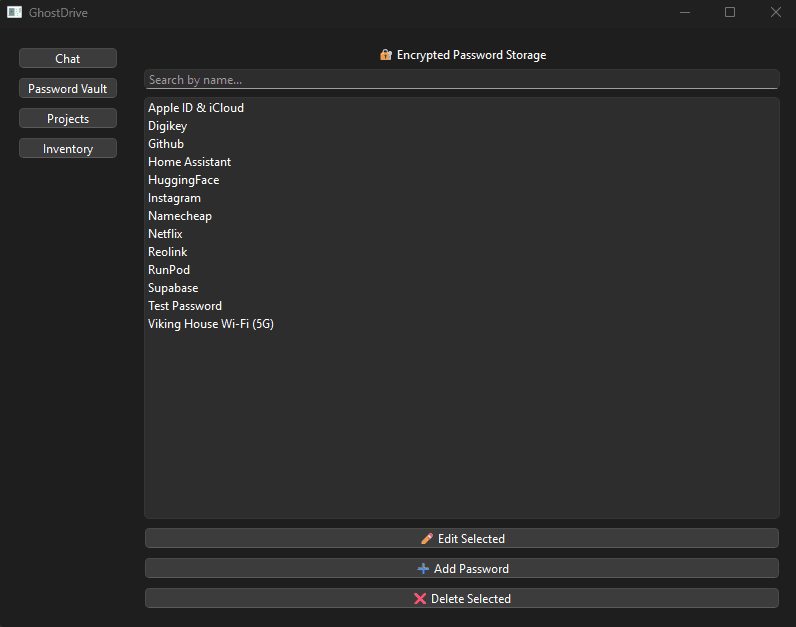Viewport: 796px width, 627px height.
Task: Select the HuggingFace entry
Action: (x=461, y=180)
